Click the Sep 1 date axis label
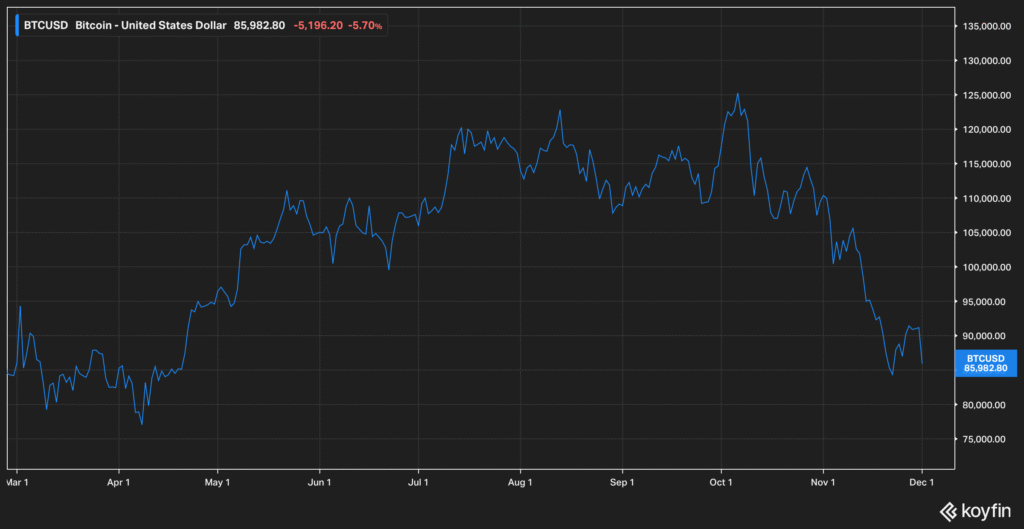The width and height of the screenshot is (1024, 529). coord(622,483)
